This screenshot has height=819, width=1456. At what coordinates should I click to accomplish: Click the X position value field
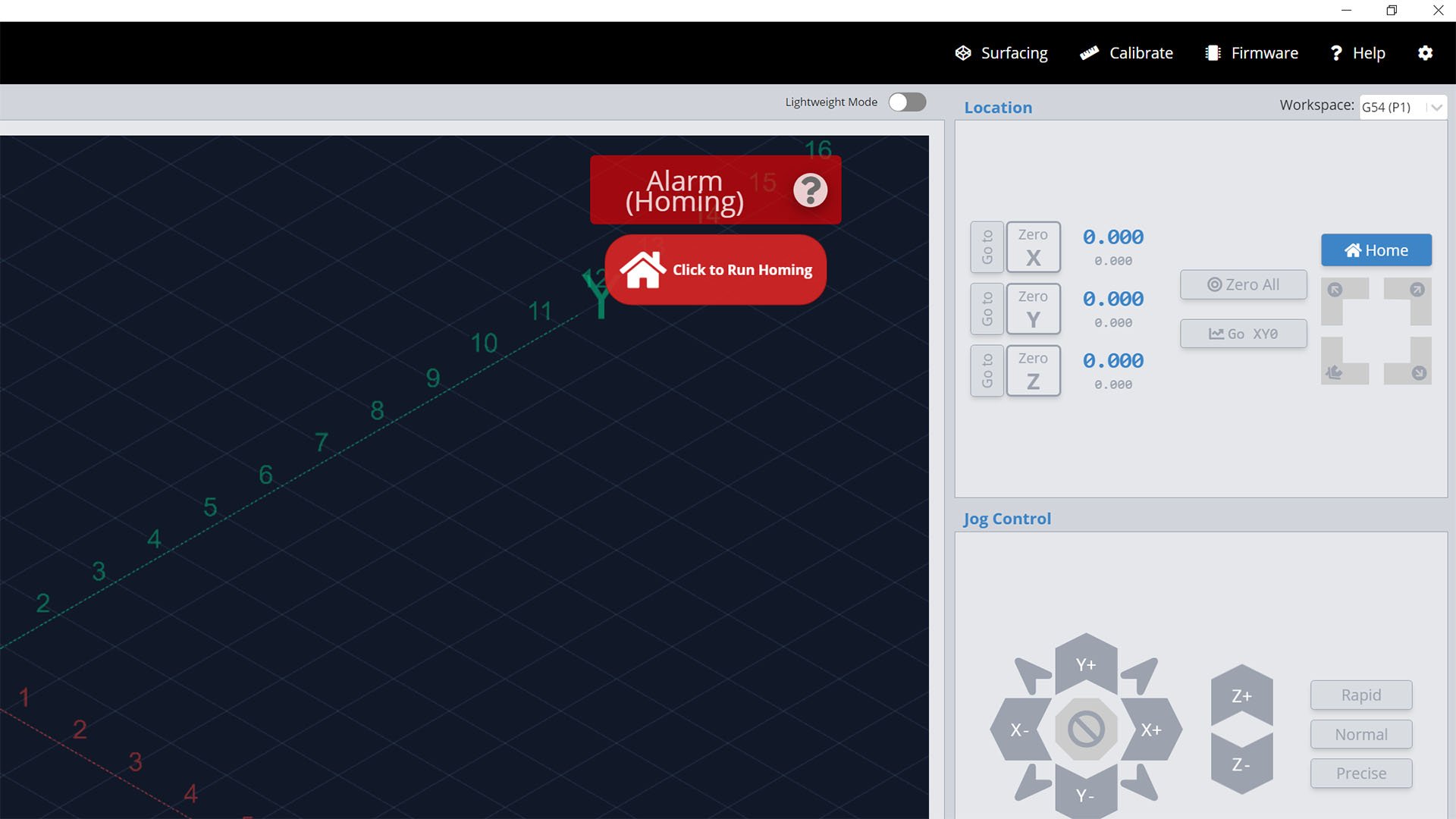[1112, 237]
